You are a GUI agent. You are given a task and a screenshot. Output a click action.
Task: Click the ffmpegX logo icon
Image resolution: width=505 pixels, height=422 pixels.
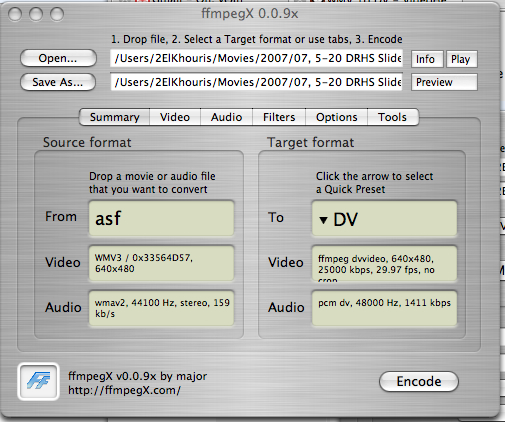pos(38,381)
